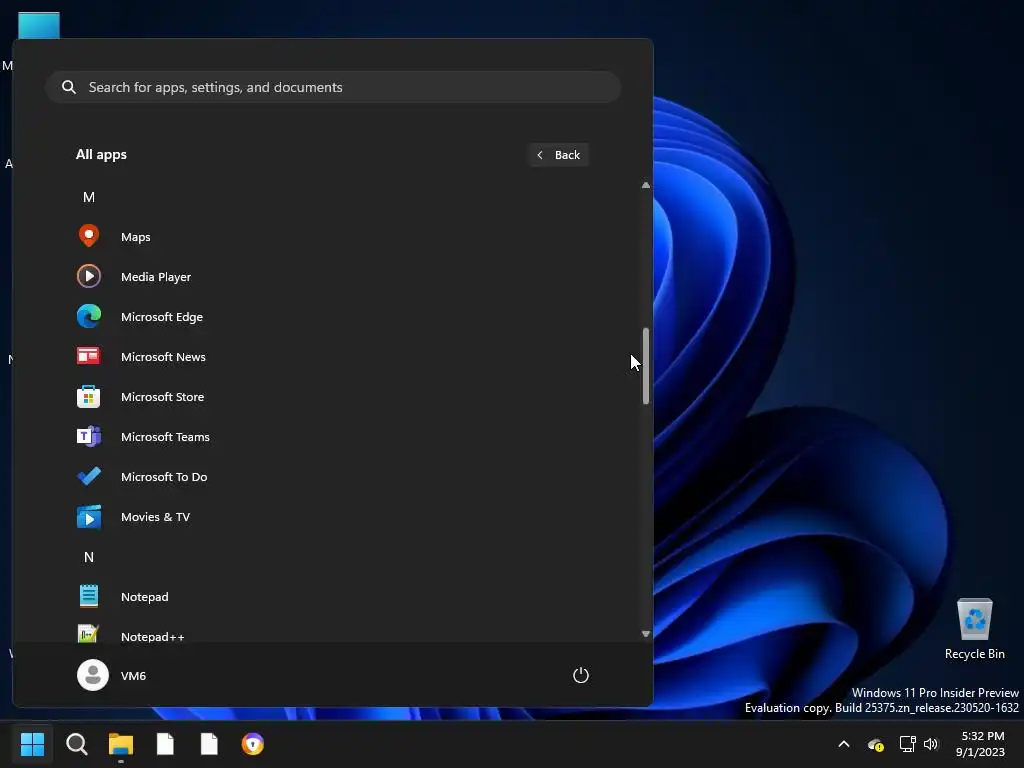Click the first blank document taskbar icon

[165, 744]
